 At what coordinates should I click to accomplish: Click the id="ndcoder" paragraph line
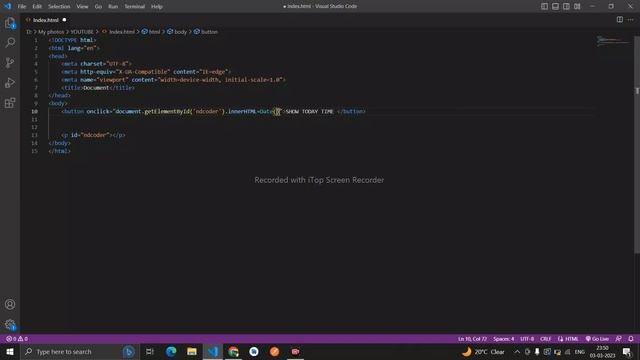(93, 135)
